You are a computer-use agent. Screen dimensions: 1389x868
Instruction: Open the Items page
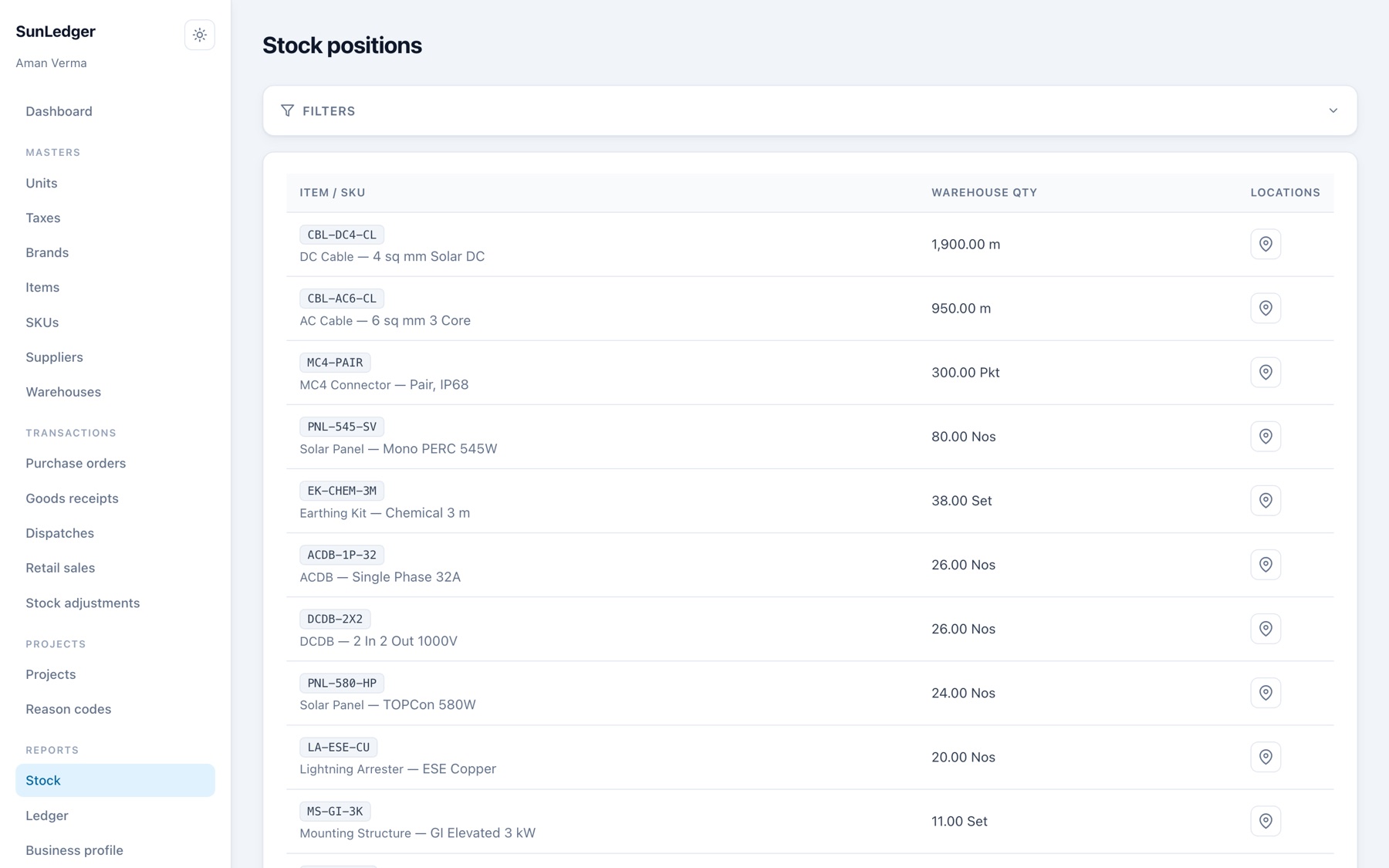(115, 287)
